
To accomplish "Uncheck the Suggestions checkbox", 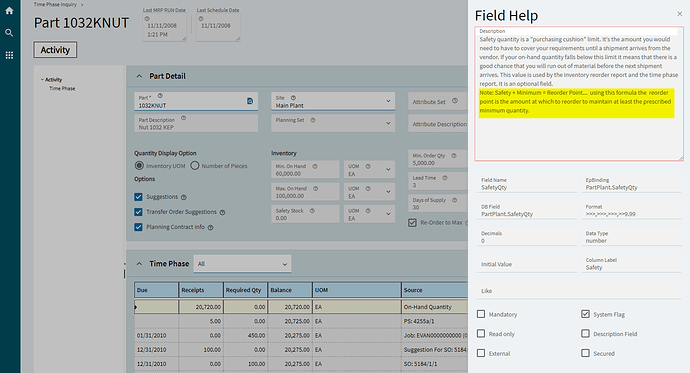I will click(138, 197).
